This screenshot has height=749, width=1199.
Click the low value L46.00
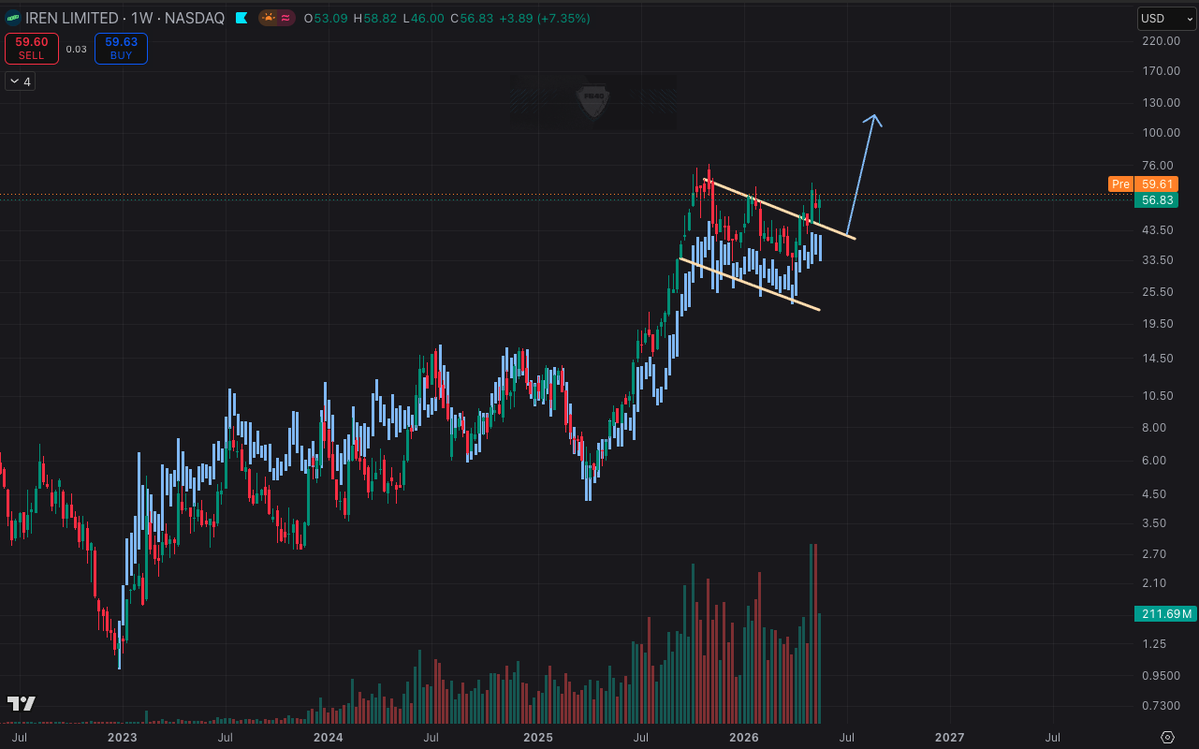[424, 18]
